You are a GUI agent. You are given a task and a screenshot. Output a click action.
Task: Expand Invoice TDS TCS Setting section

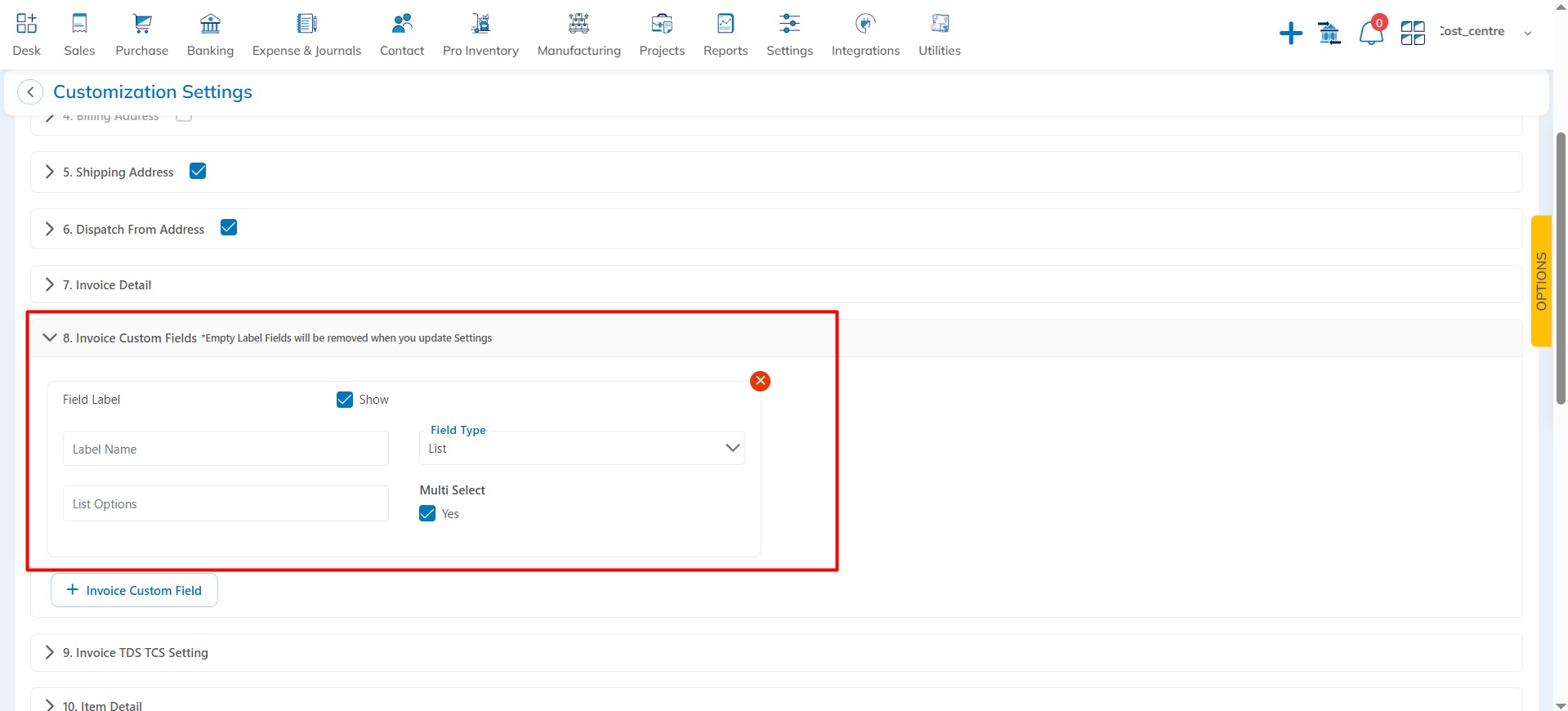(135, 652)
